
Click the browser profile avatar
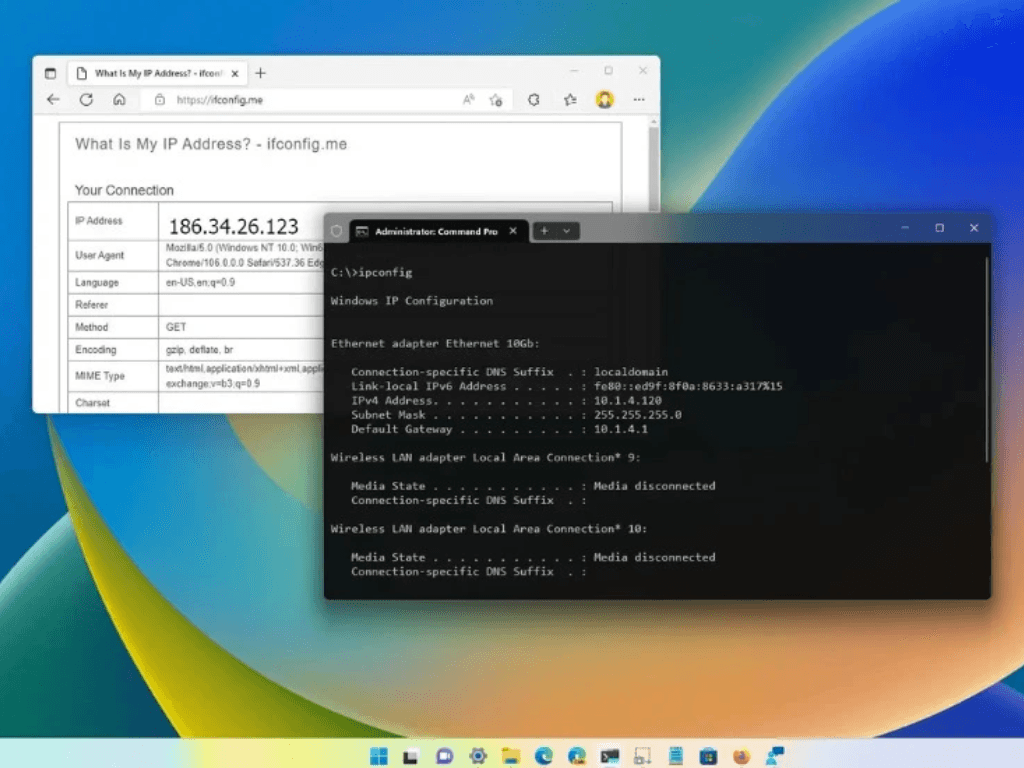(604, 100)
